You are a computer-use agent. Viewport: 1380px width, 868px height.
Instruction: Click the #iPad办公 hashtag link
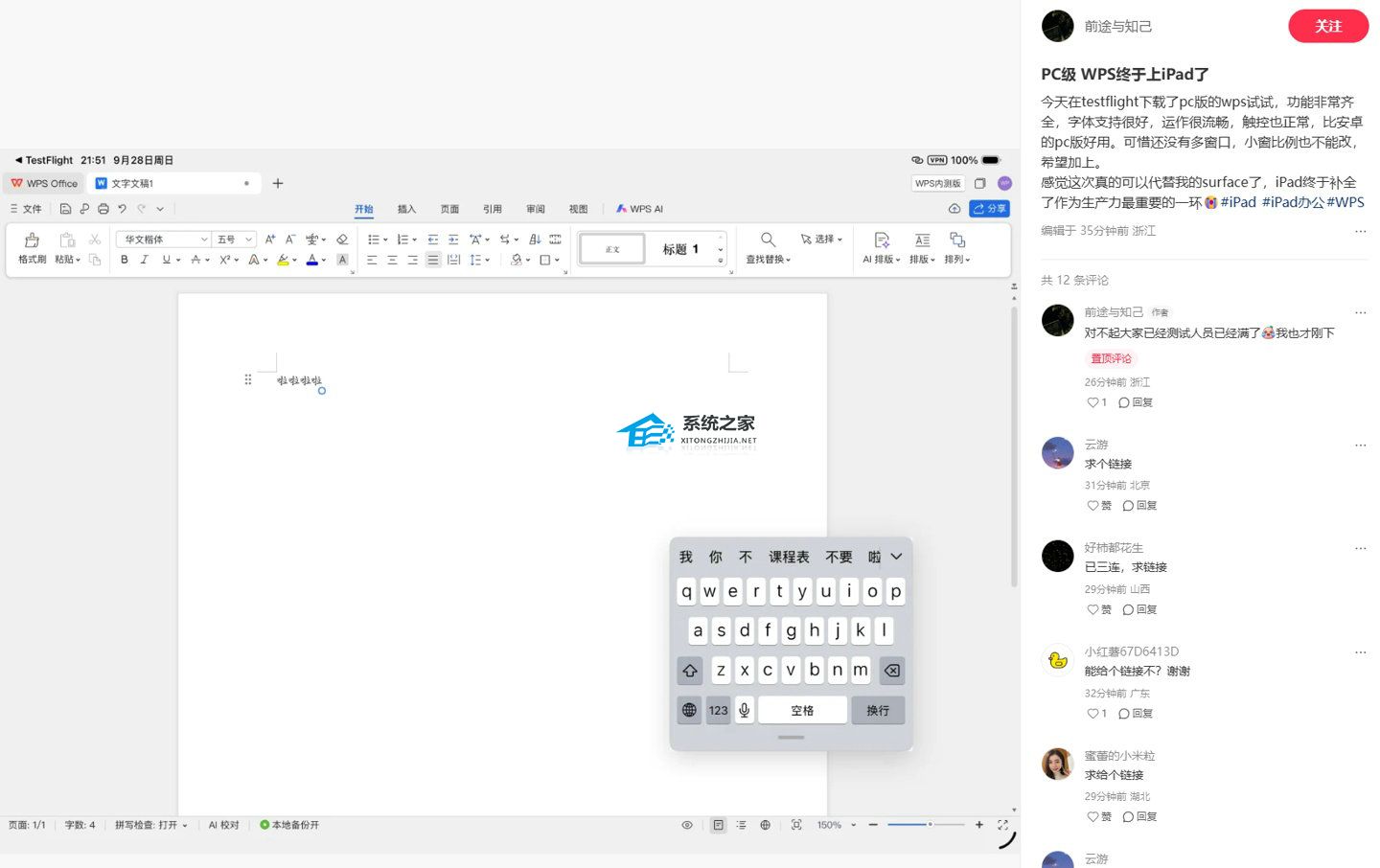1293,202
